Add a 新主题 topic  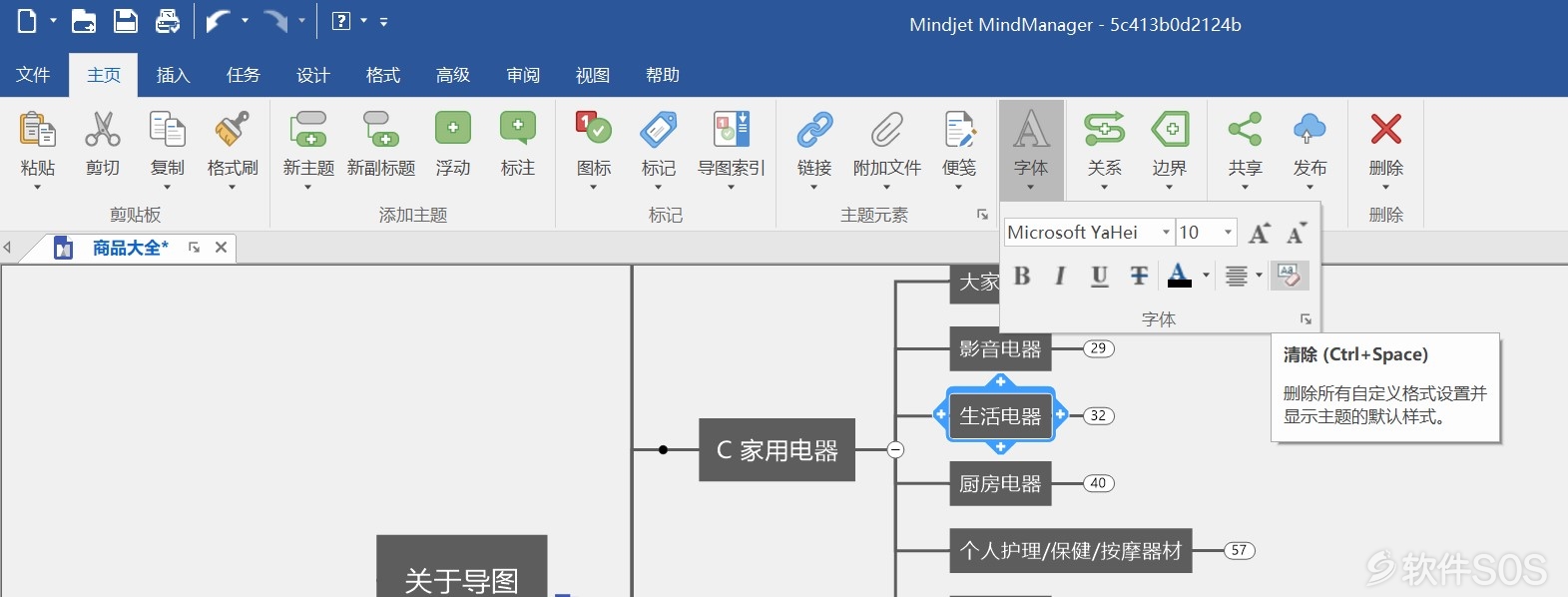[308, 148]
